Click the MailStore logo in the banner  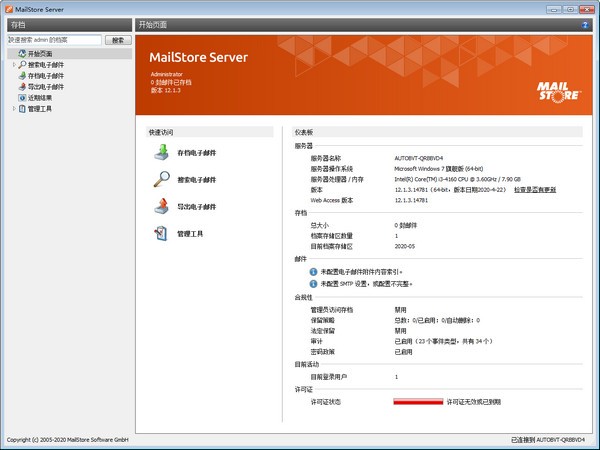[x=559, y=90]
